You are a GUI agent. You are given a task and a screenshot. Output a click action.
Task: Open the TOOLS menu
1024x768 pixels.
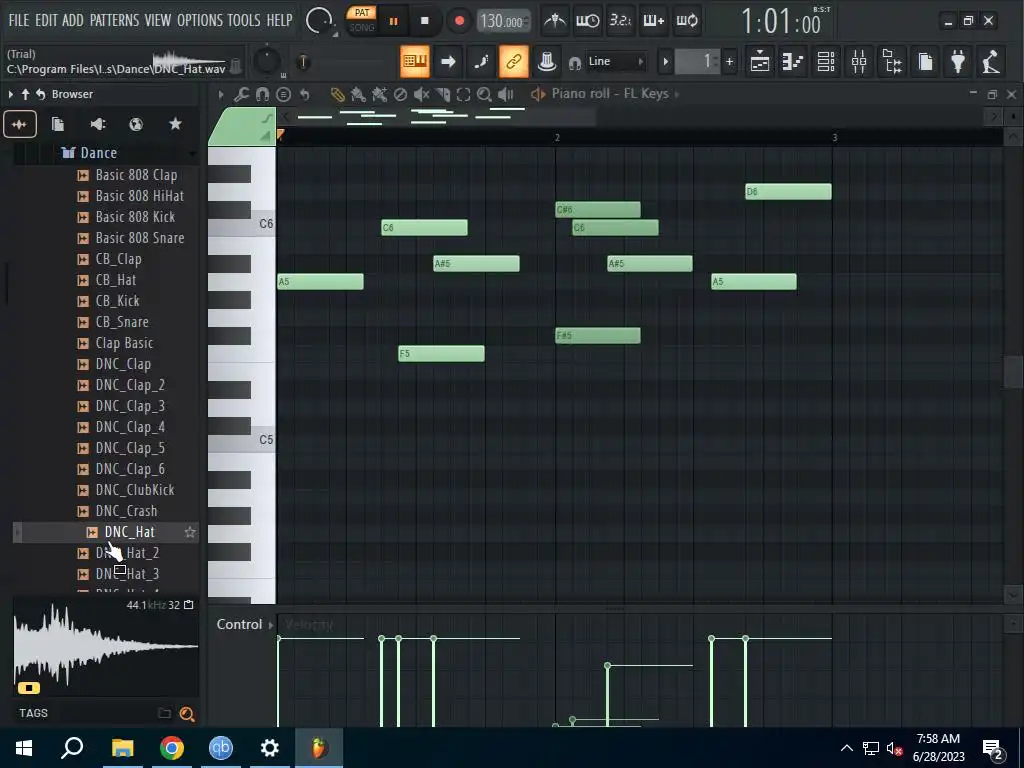pyautogui.click(x=244, y=20)
